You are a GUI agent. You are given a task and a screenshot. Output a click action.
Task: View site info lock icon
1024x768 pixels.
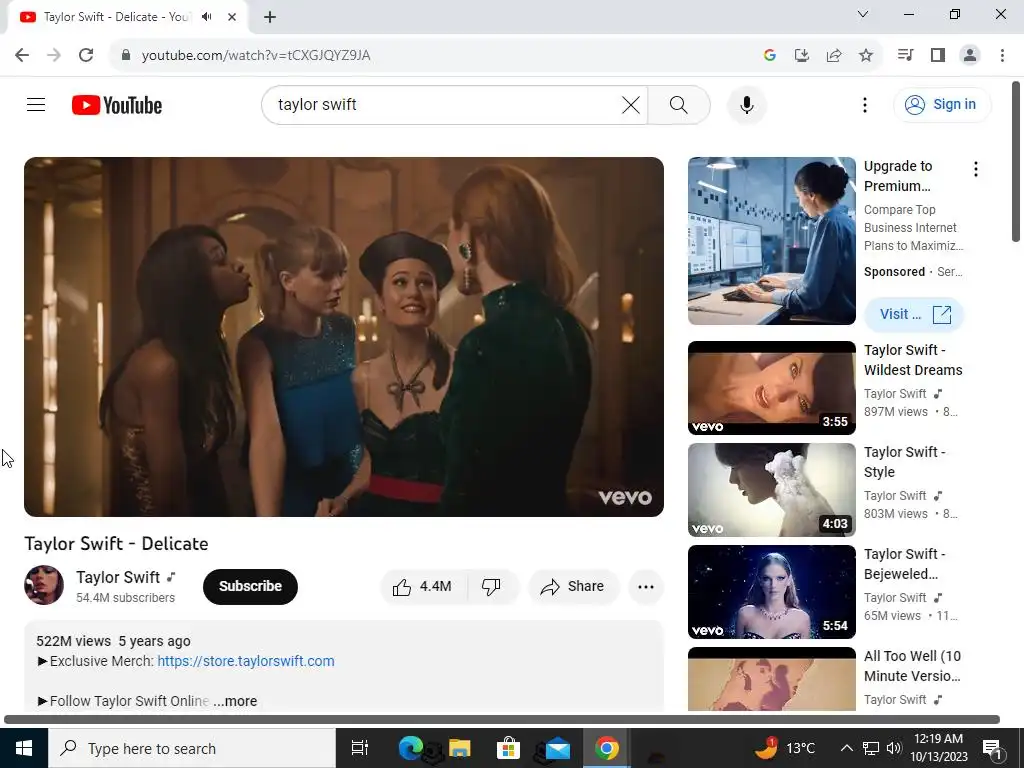click(x=126, y=55)
